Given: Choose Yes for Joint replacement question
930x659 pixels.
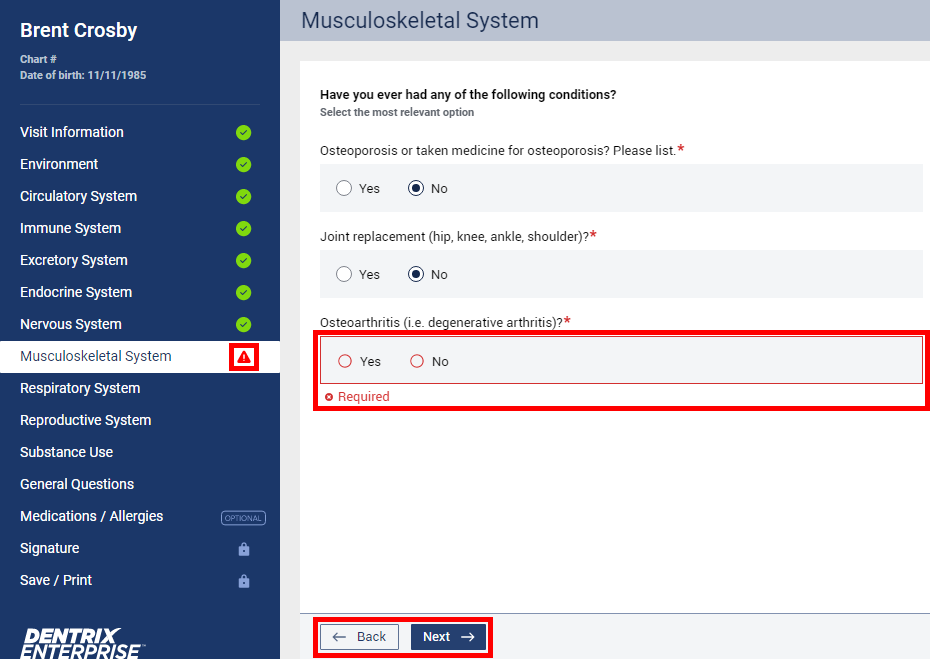Looking at the screenshot, I should coord(345,274).
